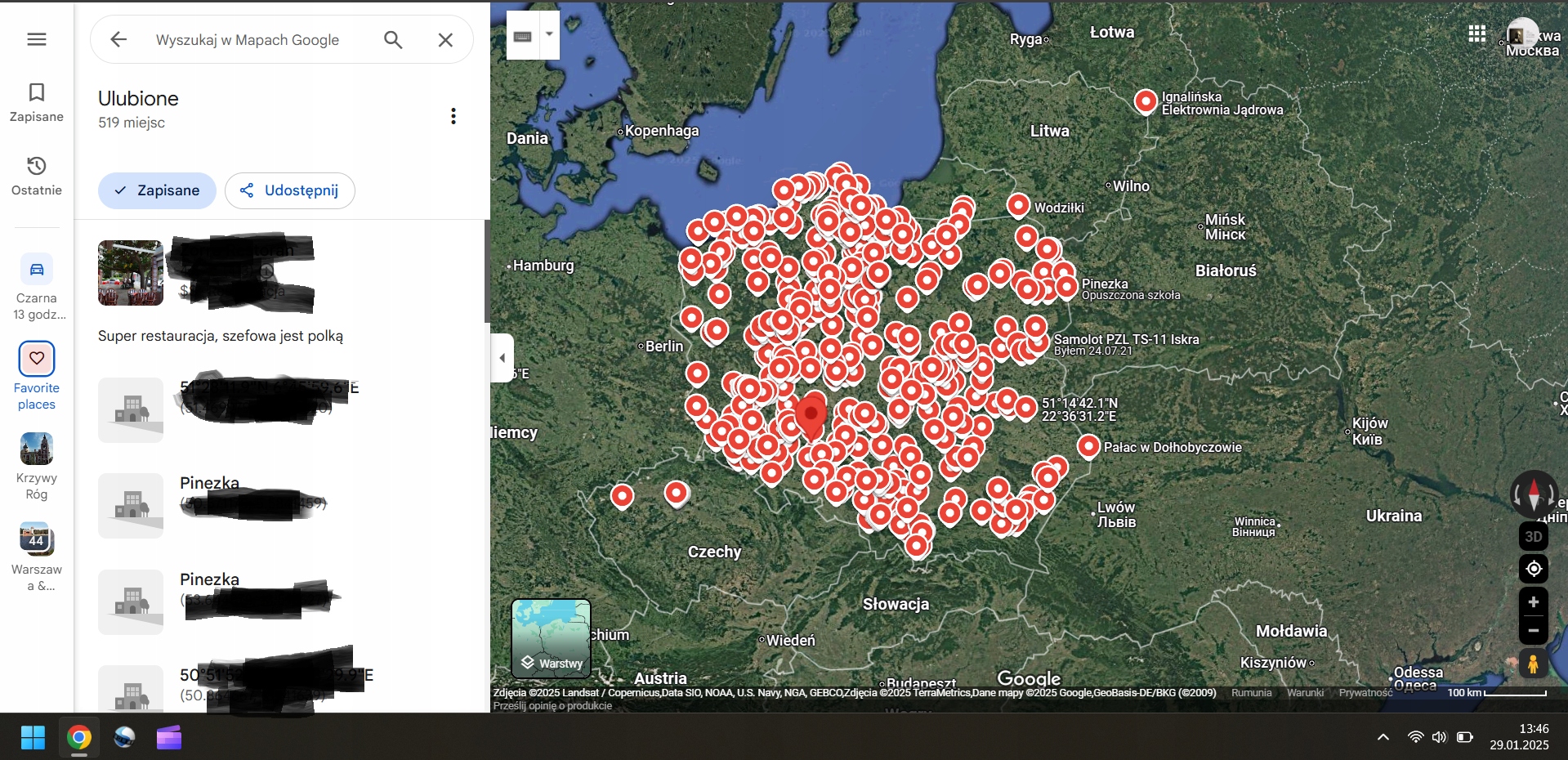
Task: Show my location on the map
Action: point(1534,569)
